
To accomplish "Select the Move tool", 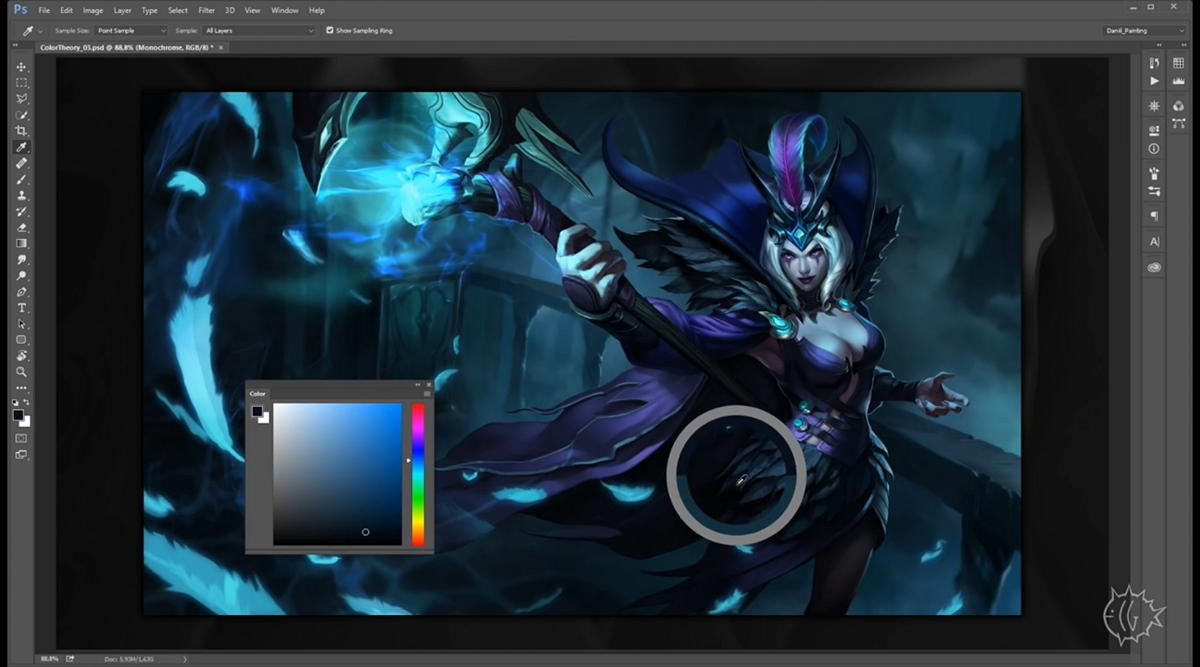I will point(21,67).
